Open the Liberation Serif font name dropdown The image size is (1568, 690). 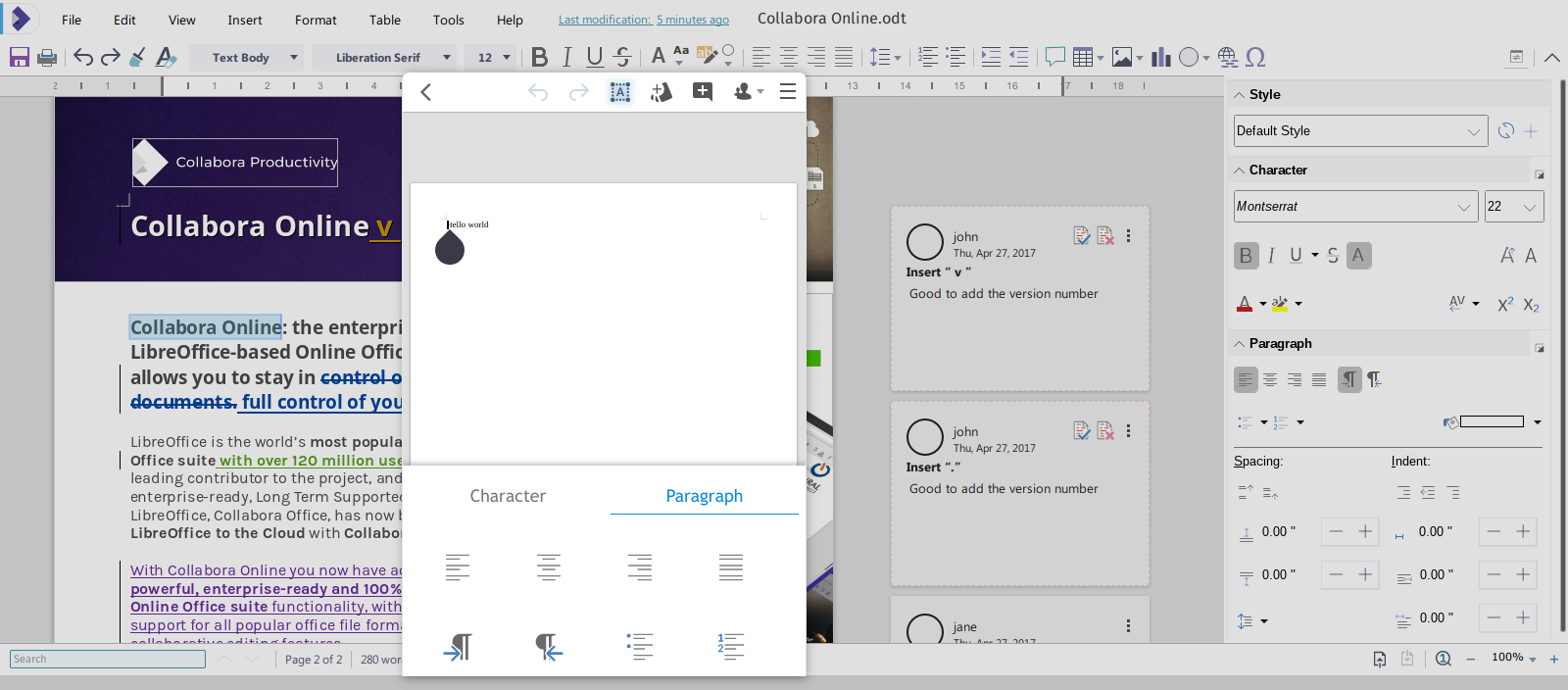click(x=447, y=57)
